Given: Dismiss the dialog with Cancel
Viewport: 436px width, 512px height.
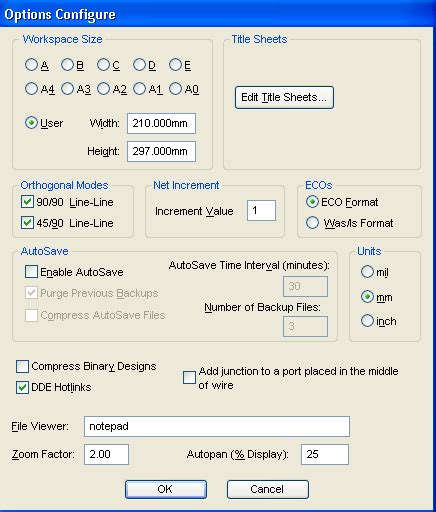Looking at the screenshot, I should [x=268, y=489].
